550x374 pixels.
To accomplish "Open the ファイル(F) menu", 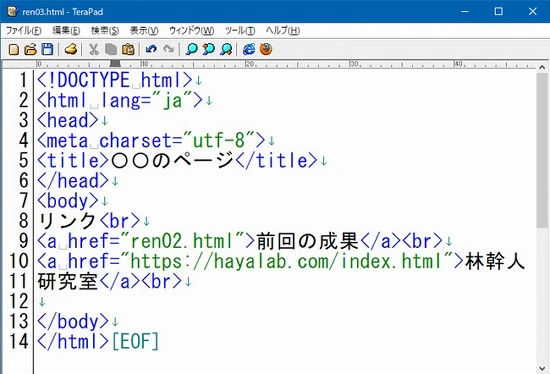I will [x=24, y=31].
